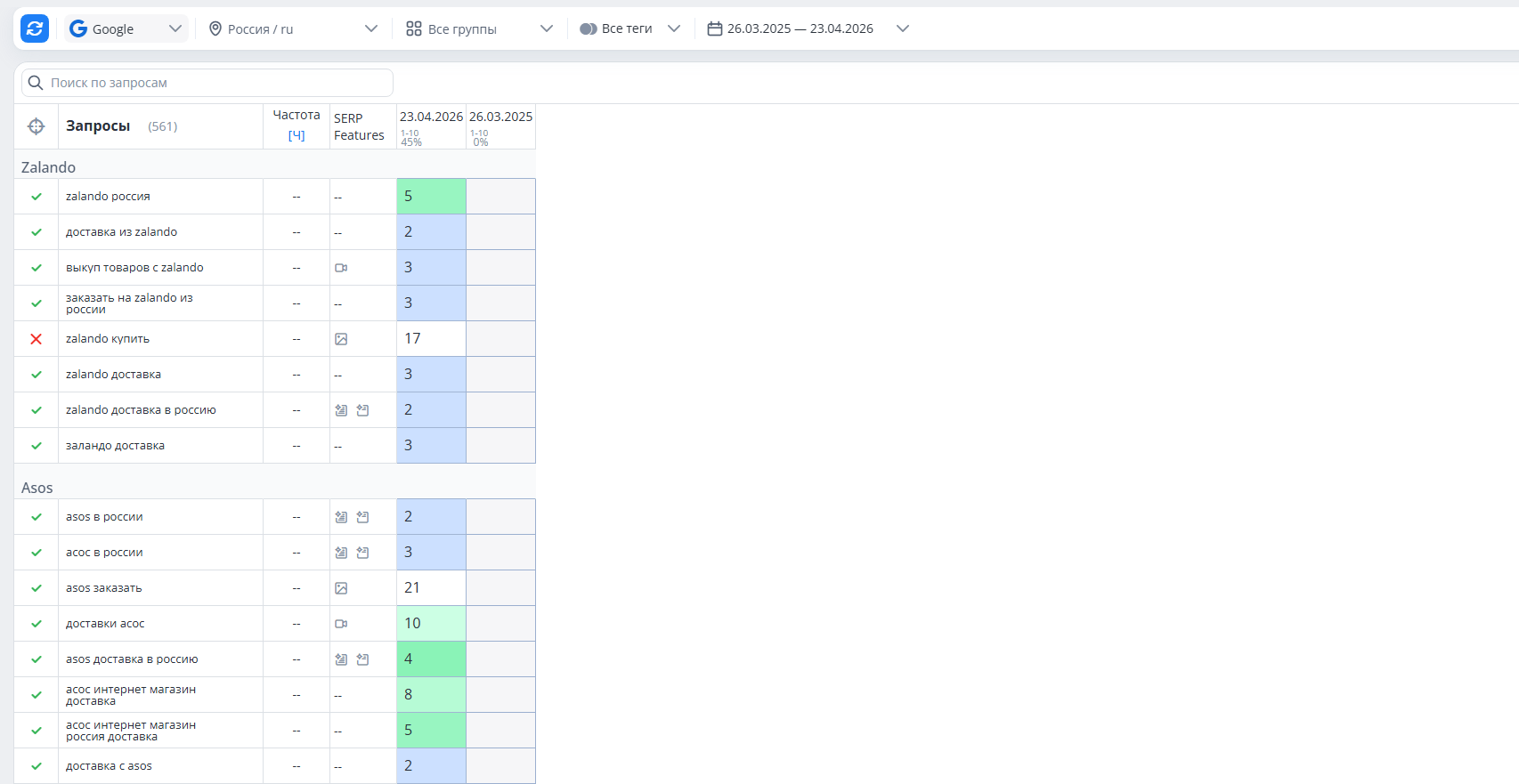
Task: Toggle checkmark for zalando доставка в россию
Action: [x=37, y=410]
